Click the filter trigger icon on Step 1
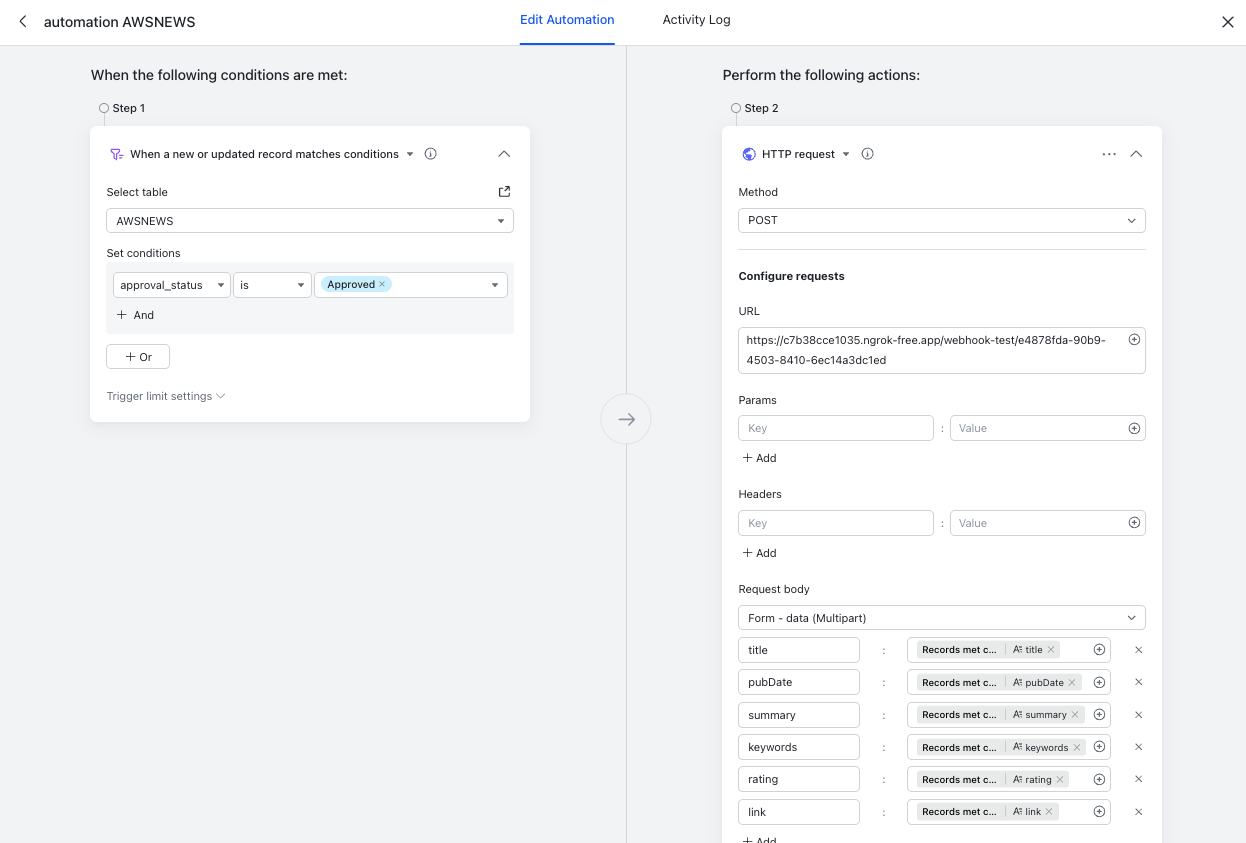The height and width of the screenshot is (843, 1246). (117, 153)
